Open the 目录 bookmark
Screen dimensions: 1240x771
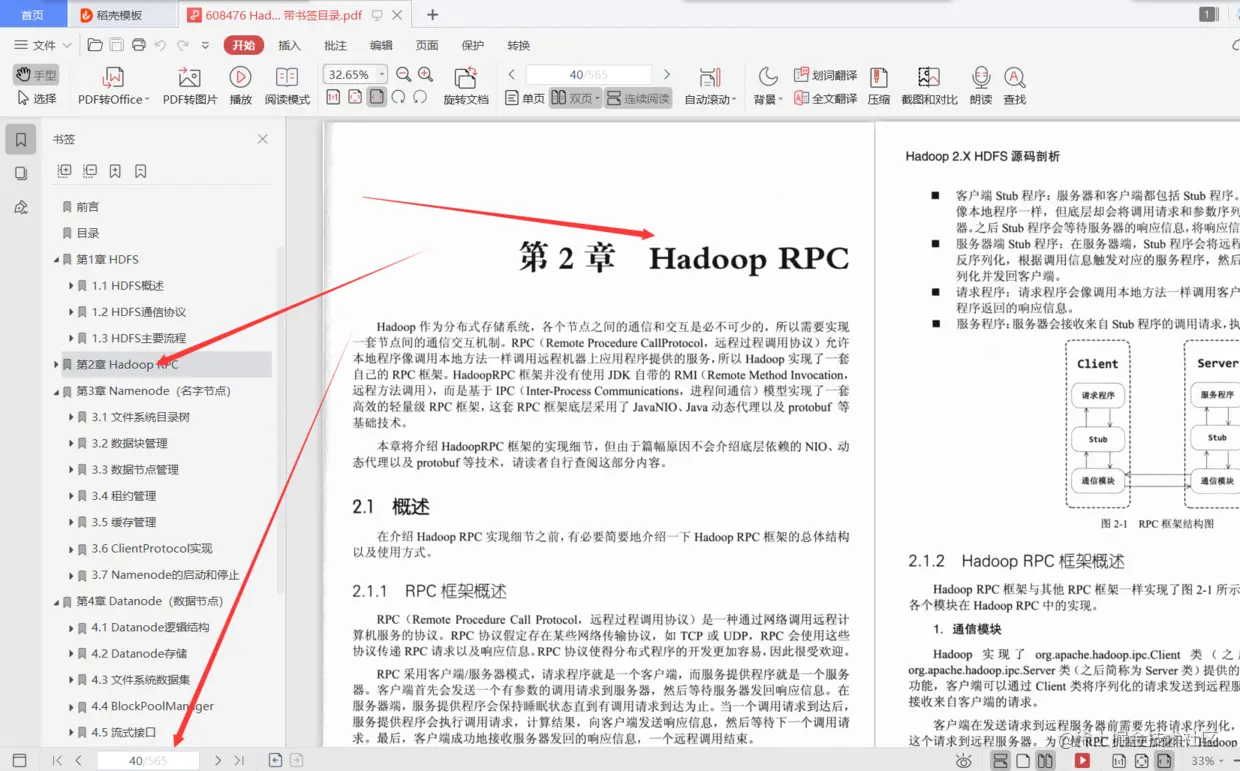click(x=88, y=233)
